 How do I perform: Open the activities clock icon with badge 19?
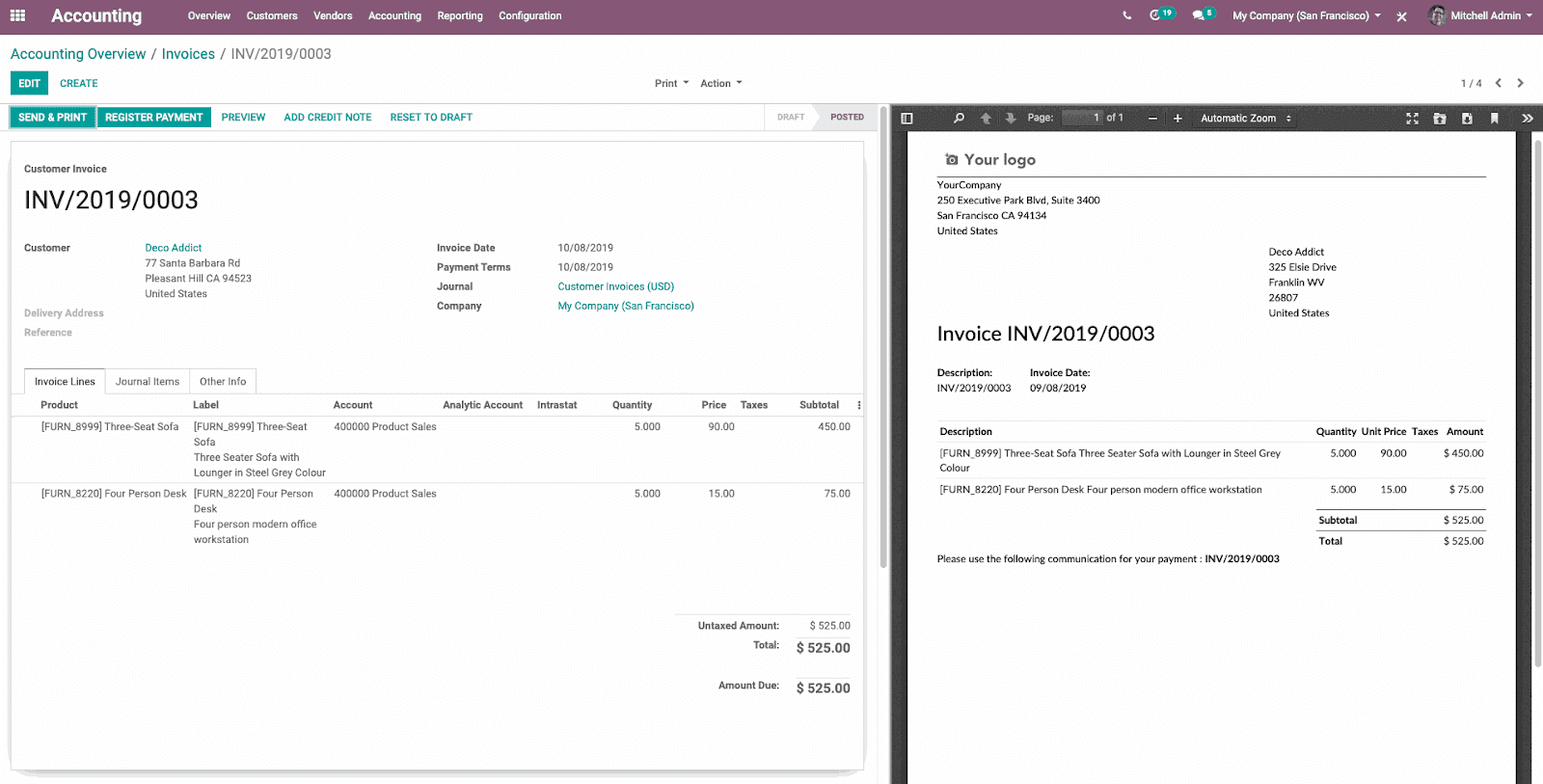click(x=1156, y=15)
